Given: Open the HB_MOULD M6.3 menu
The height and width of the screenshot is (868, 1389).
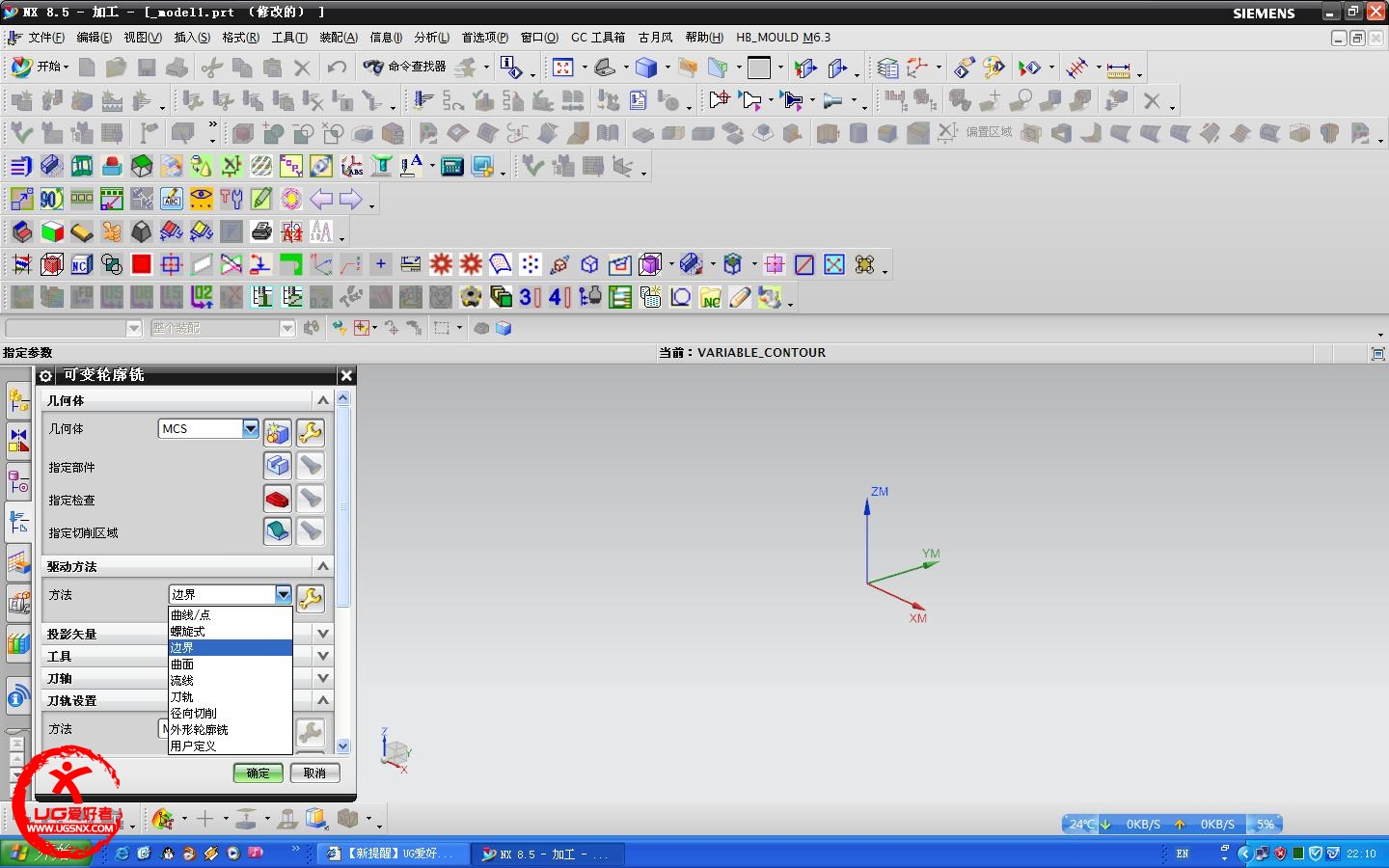Looking at the screenshot, I should (783, 38).
